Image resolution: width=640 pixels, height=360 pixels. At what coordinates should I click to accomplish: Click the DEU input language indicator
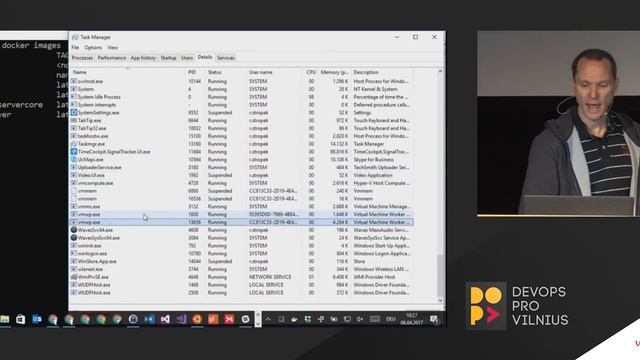391,319
